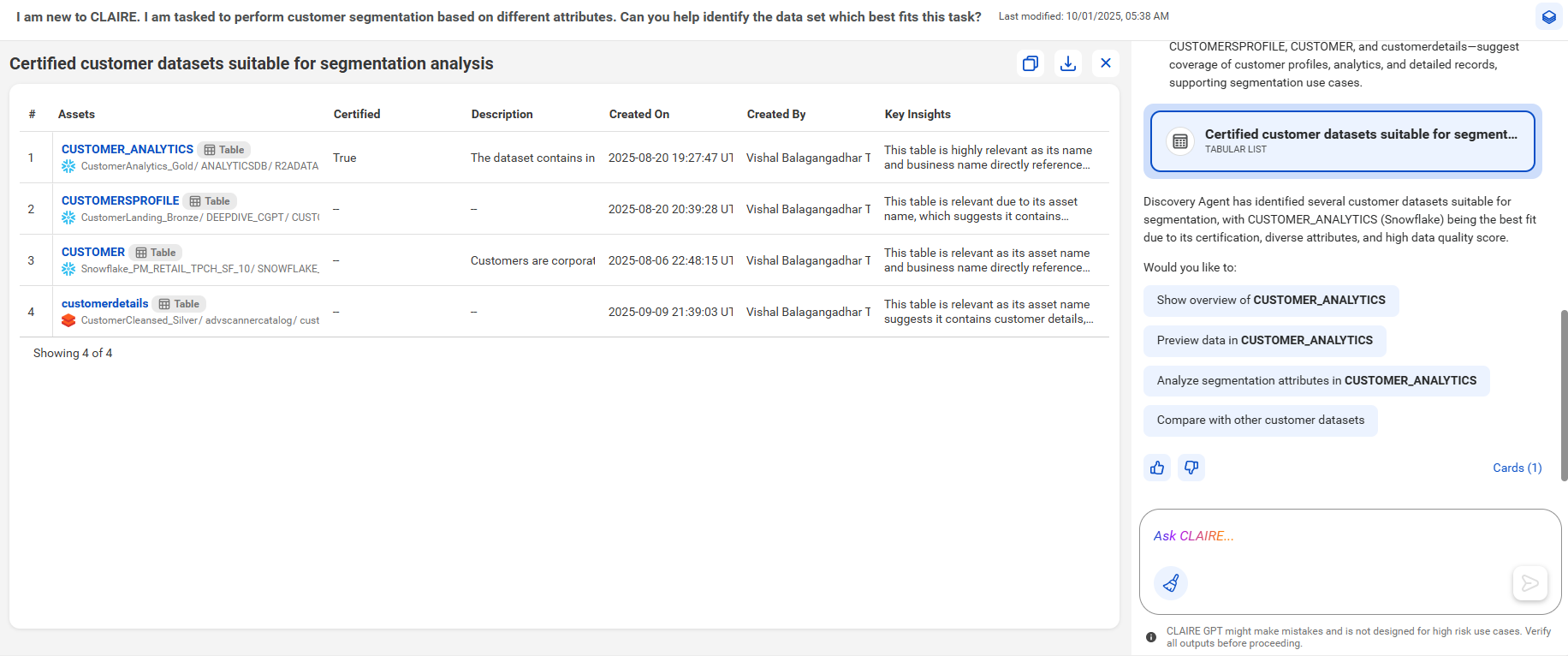Viewport: 1568px width, 656px height.
Task: Click the copy icon above the table
Action: click(1030, 63)
